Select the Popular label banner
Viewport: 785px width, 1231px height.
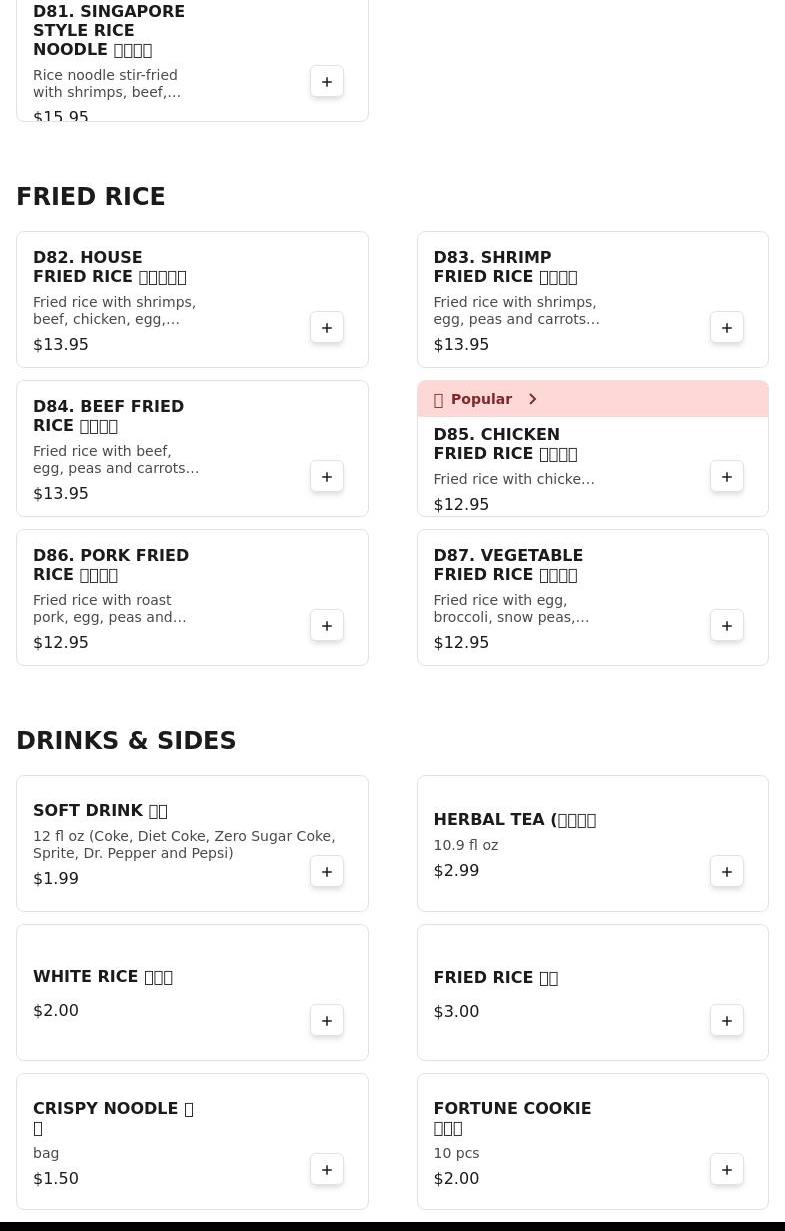tap(481, 399)
